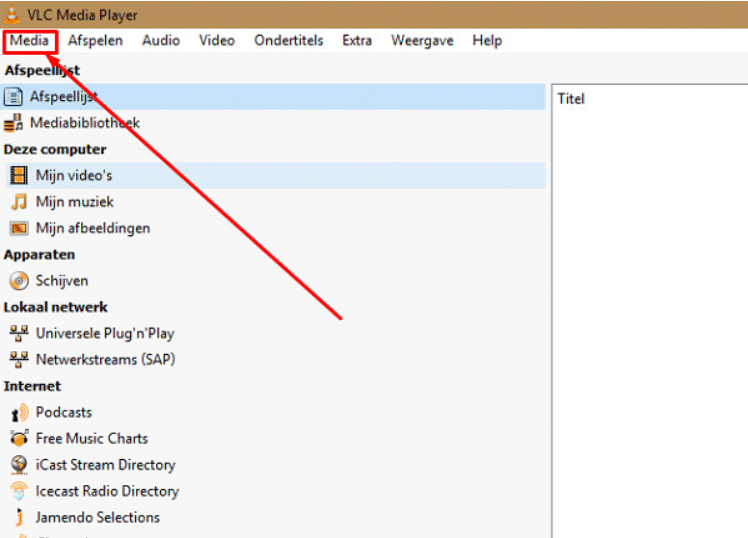Click the Mediabibliotheek icon
748x538 pixels.
[13, 123]
